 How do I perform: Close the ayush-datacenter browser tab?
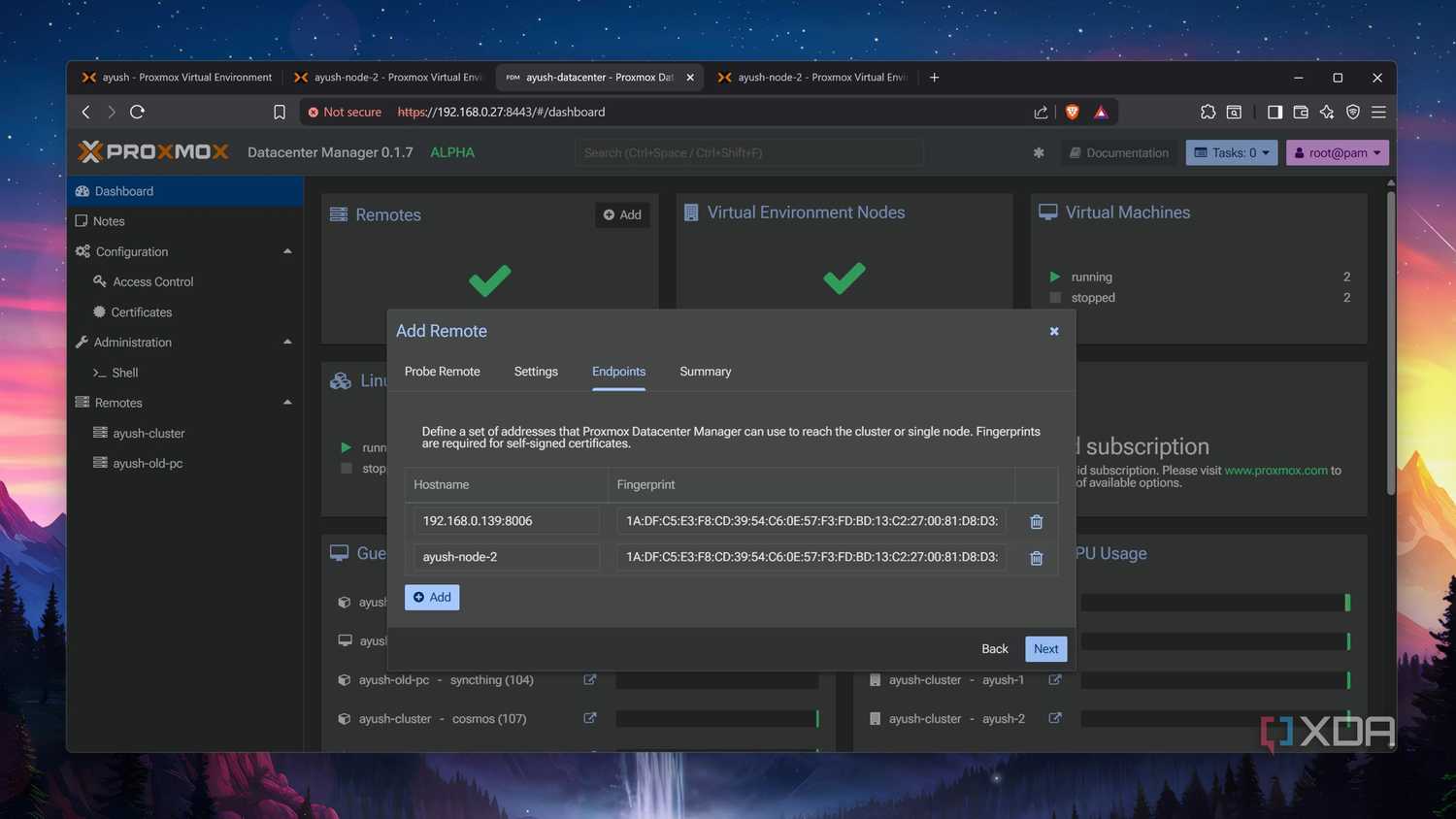tap(690, 78)
